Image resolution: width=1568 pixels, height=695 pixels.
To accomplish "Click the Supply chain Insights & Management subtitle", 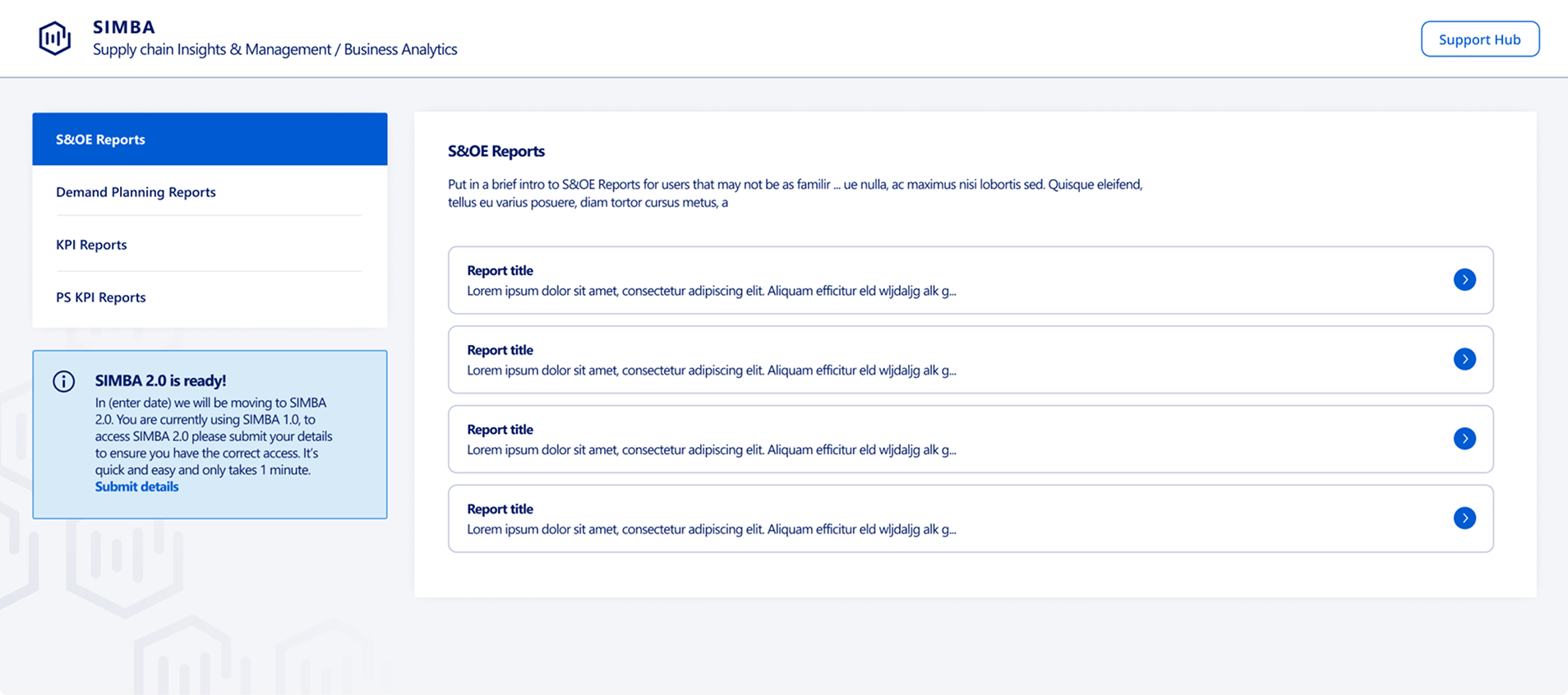I will pos(274,49).
